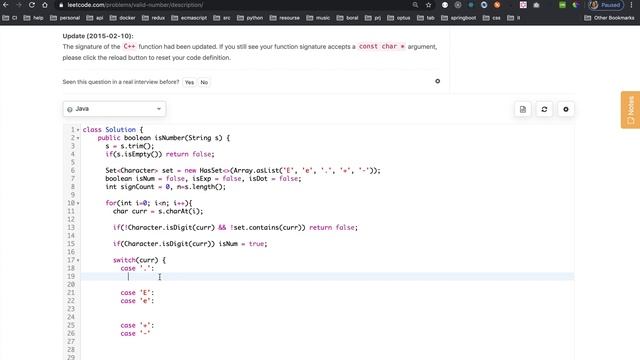Click the orange round extension icon
640x360 pixels.
[x=497, y=5]
